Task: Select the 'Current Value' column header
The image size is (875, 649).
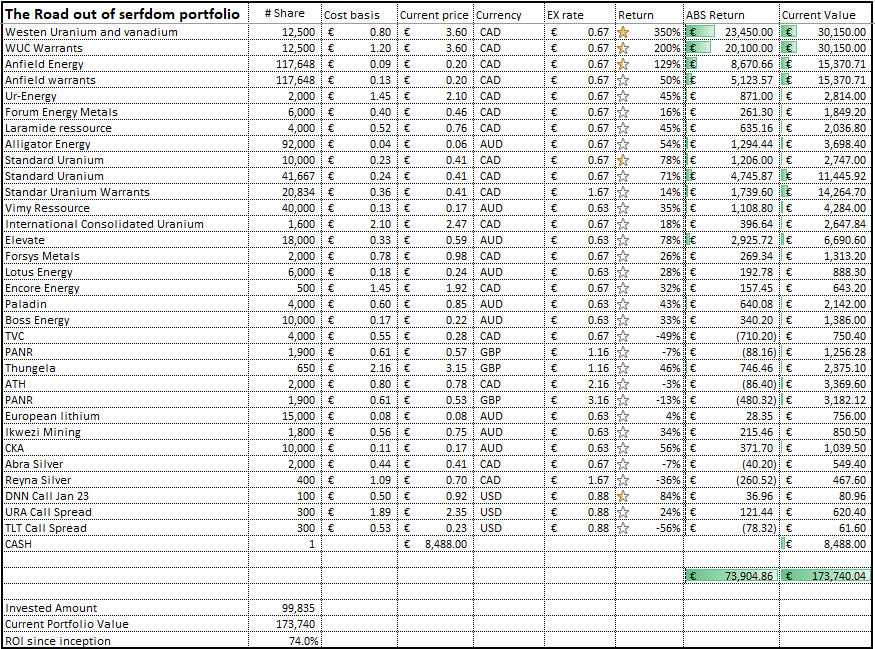Action: pyautogui.click(x=825, y=15)
